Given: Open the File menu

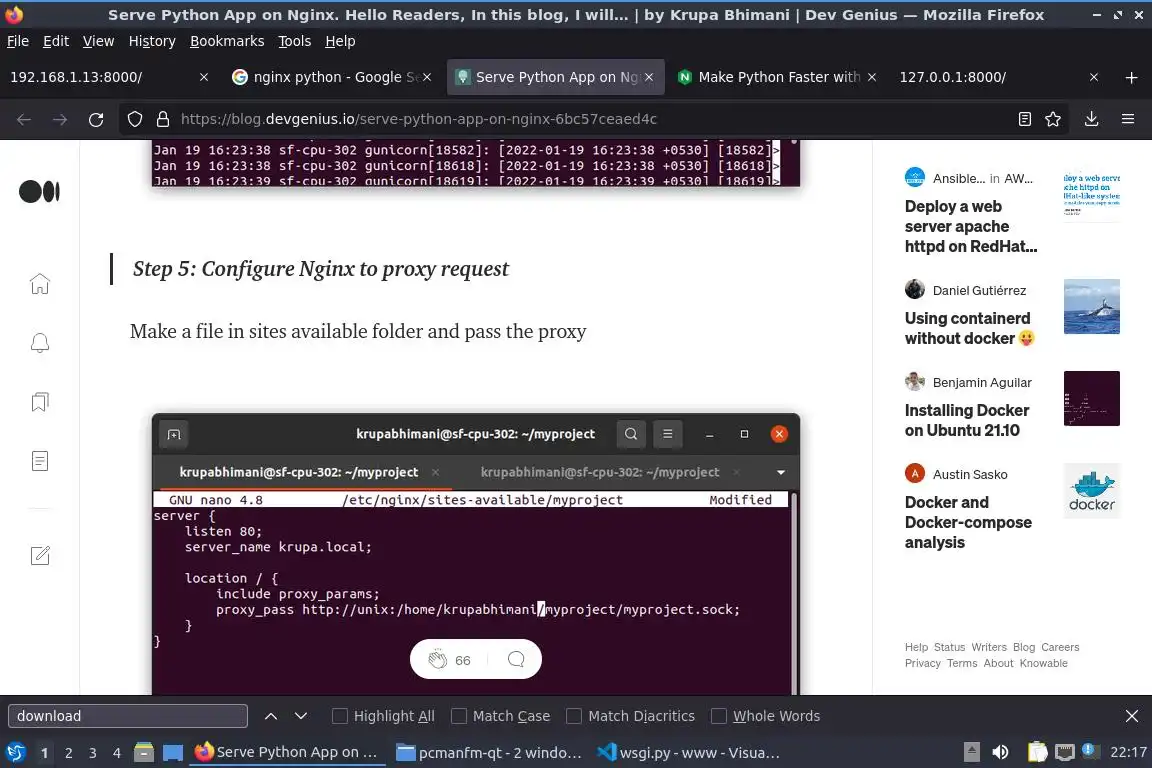Looking at the screenshot, I should pyautogui.click(x=18, y=41).
